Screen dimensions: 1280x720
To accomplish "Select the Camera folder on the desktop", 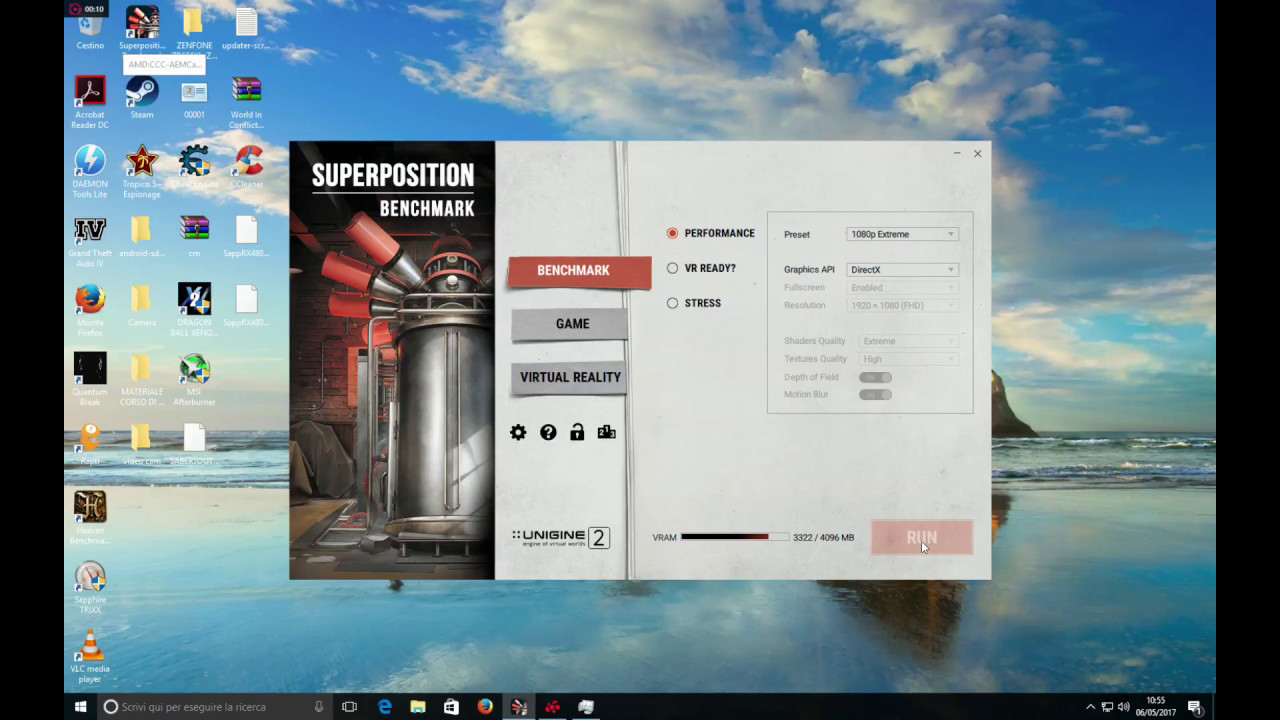I will coord(142,305).
